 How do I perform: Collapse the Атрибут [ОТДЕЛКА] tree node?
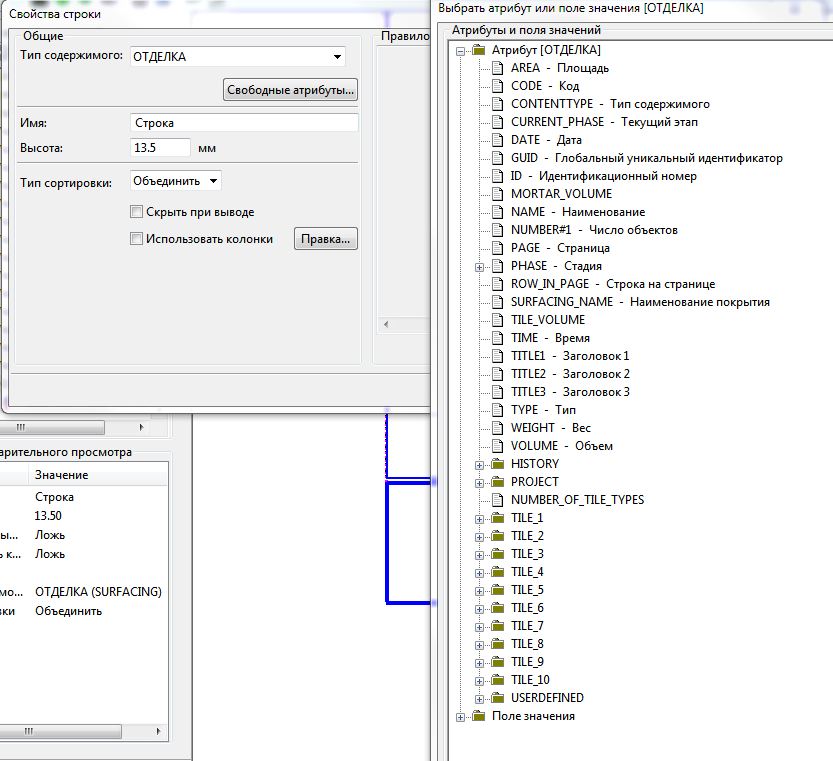click(x=461, y=52)
